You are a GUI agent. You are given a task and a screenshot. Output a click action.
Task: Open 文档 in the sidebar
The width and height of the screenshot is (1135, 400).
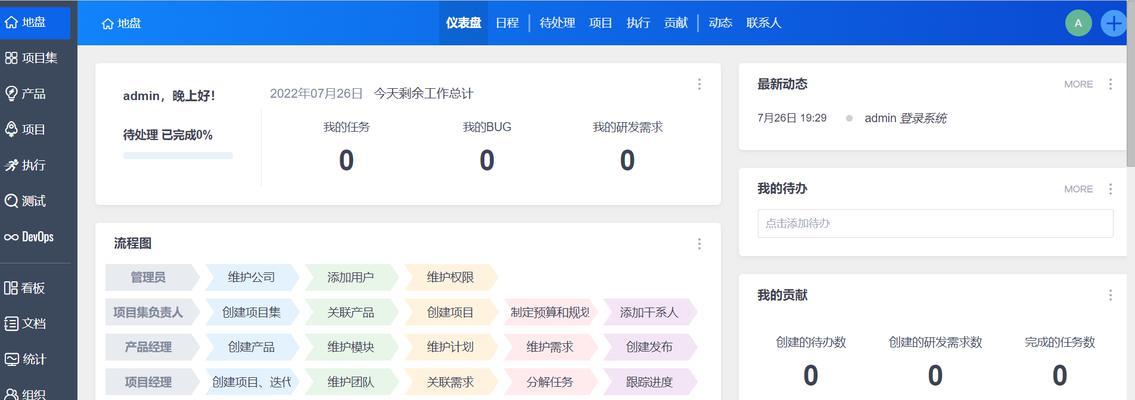tap(26, 323)
